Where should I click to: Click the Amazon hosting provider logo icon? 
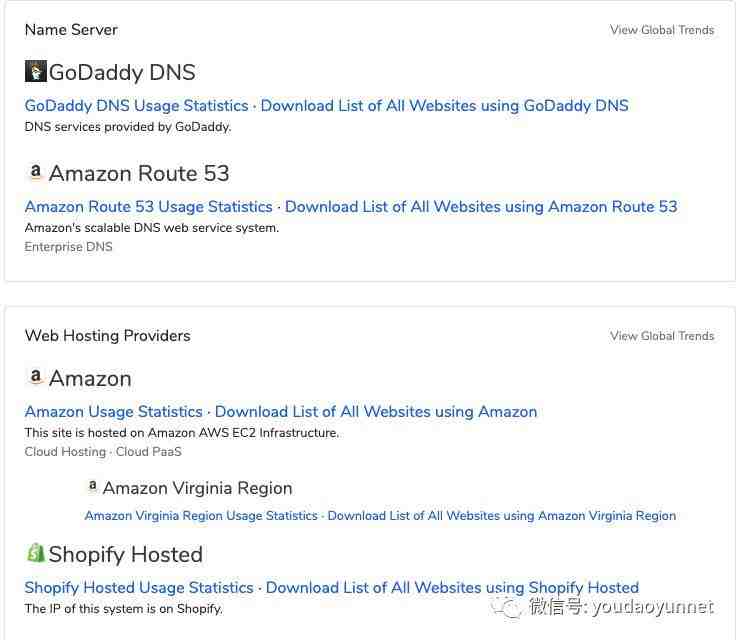pos(36,377)
